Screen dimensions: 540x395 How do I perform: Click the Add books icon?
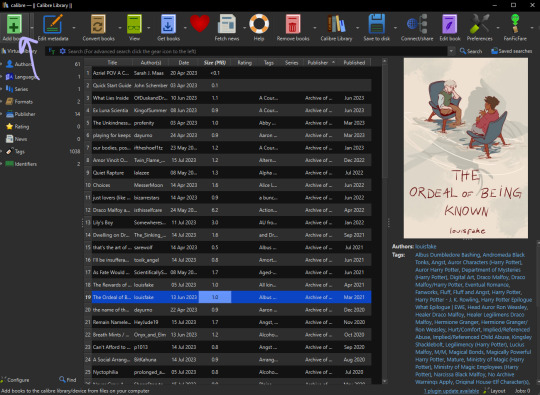(x=14, y=24)
